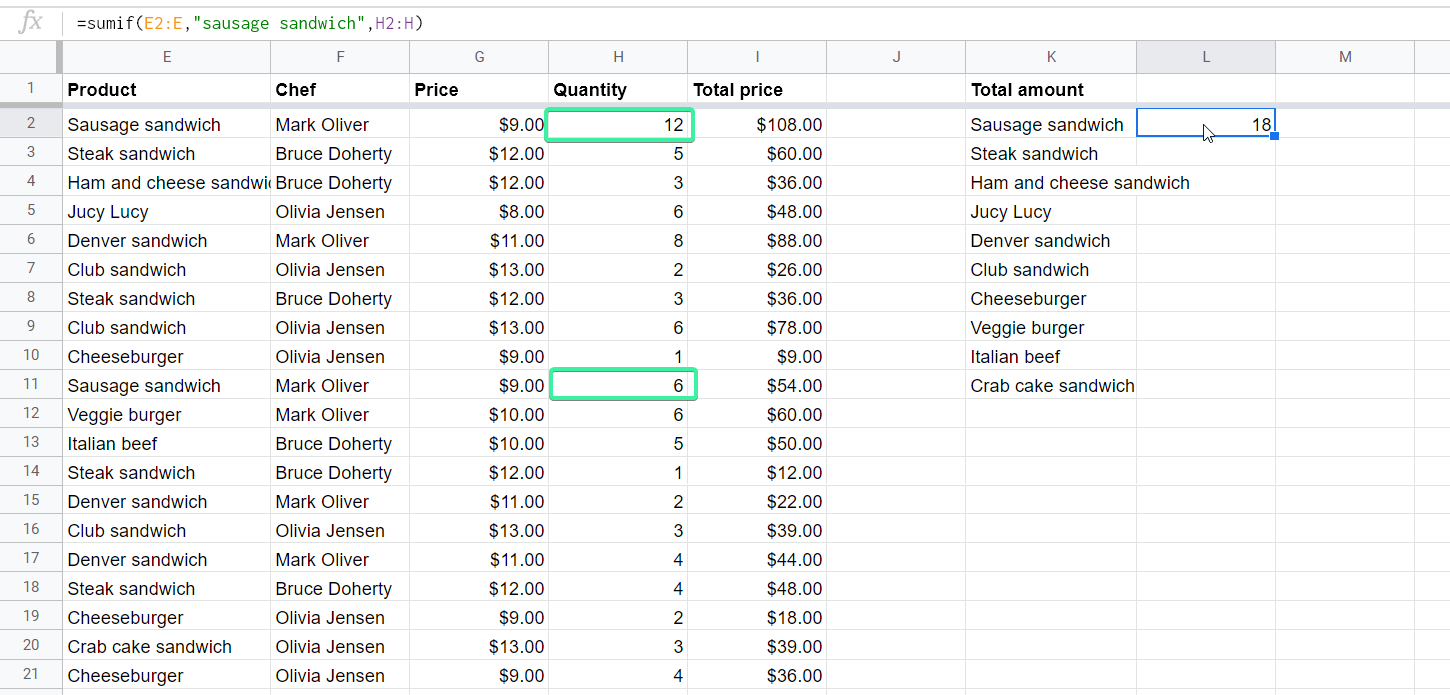Click inside the formula bar text
Screen dimensions: 1450x695
[250, 23]
